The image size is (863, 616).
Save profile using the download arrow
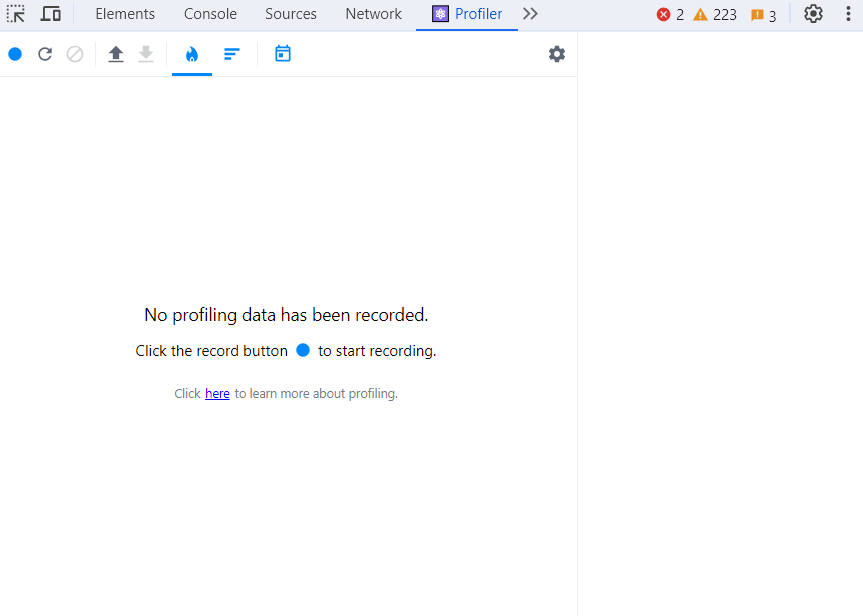pyautogui.click(x=146, y=54)
